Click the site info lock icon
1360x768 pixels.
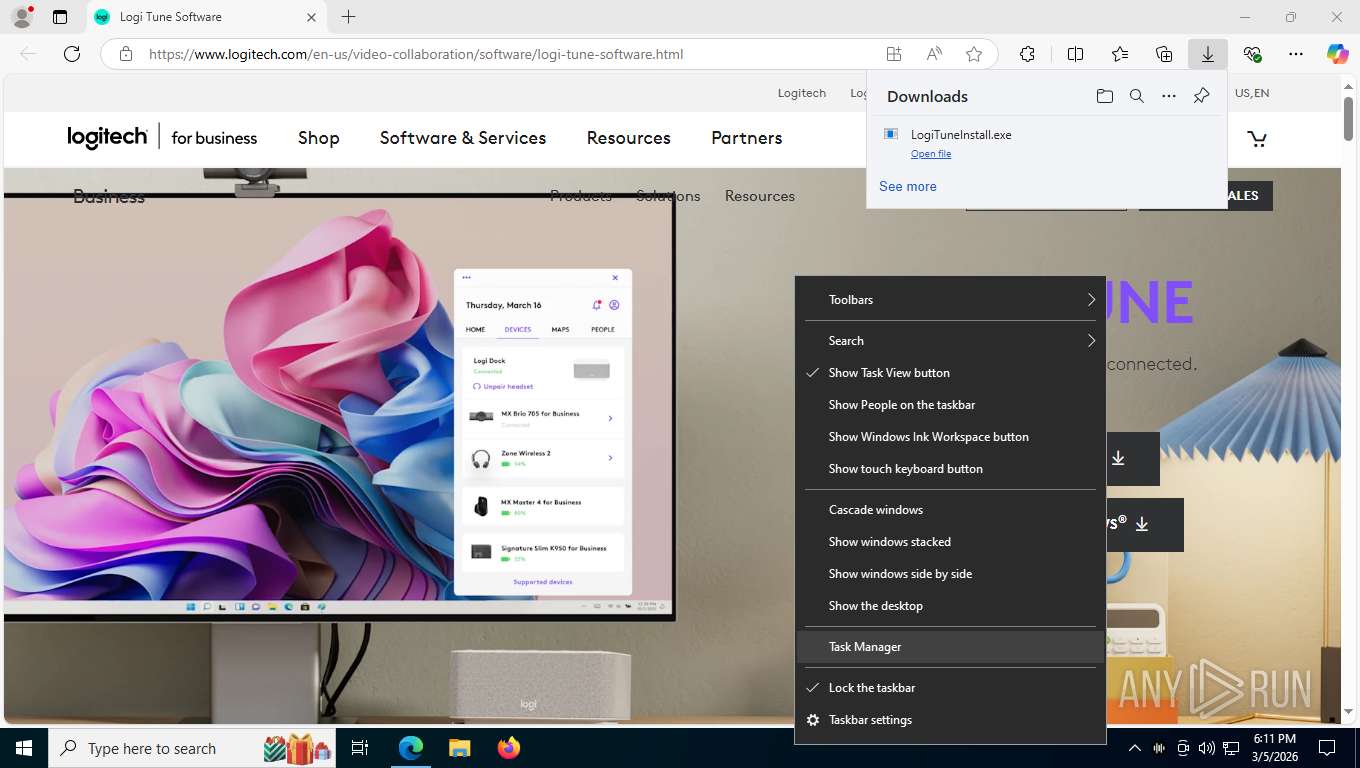coord(126,54)
